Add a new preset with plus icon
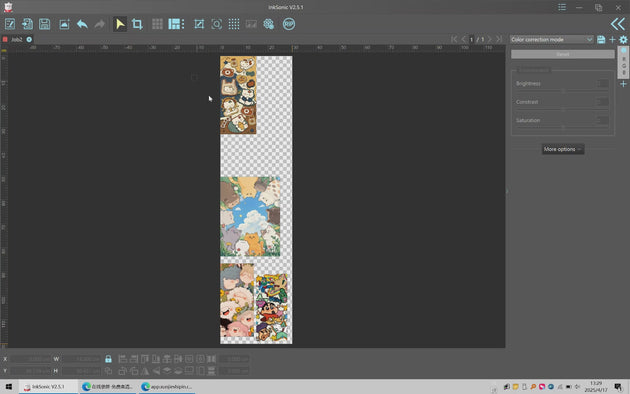Image resolution: width=630 pixels, height=394 pixels. click(x=612, y=39)
